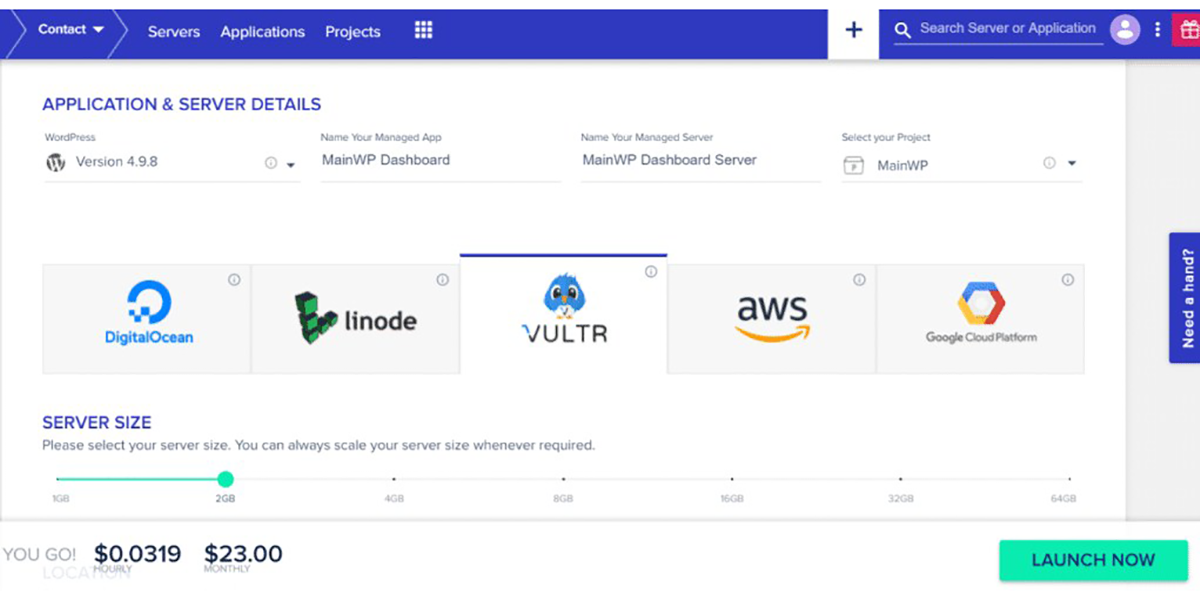This screenshot has width=1200, height=600.
Task: Select AWS as cloud provider
Action: [771, 319]
